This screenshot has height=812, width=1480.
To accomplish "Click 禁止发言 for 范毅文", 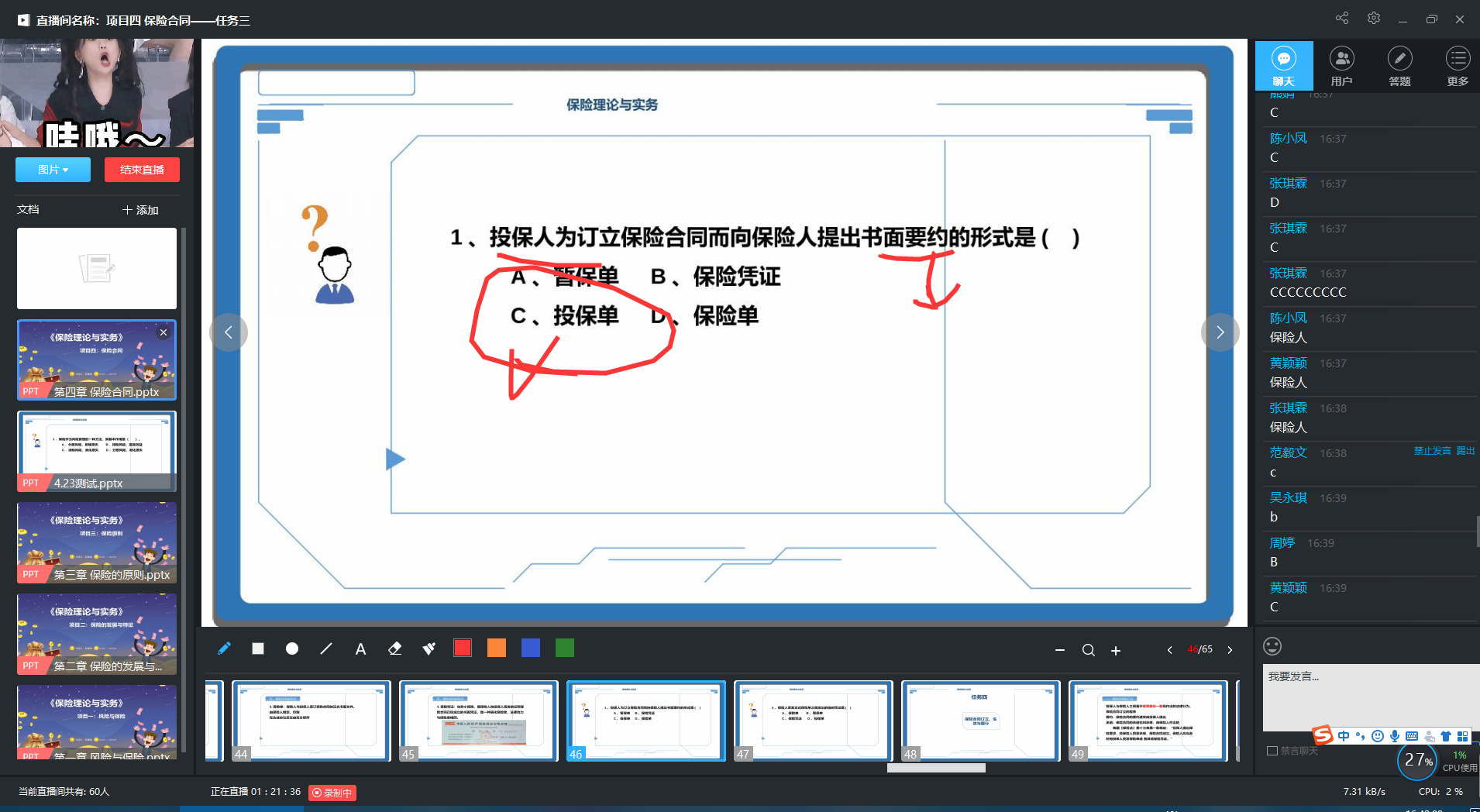I will (1432, 451).
